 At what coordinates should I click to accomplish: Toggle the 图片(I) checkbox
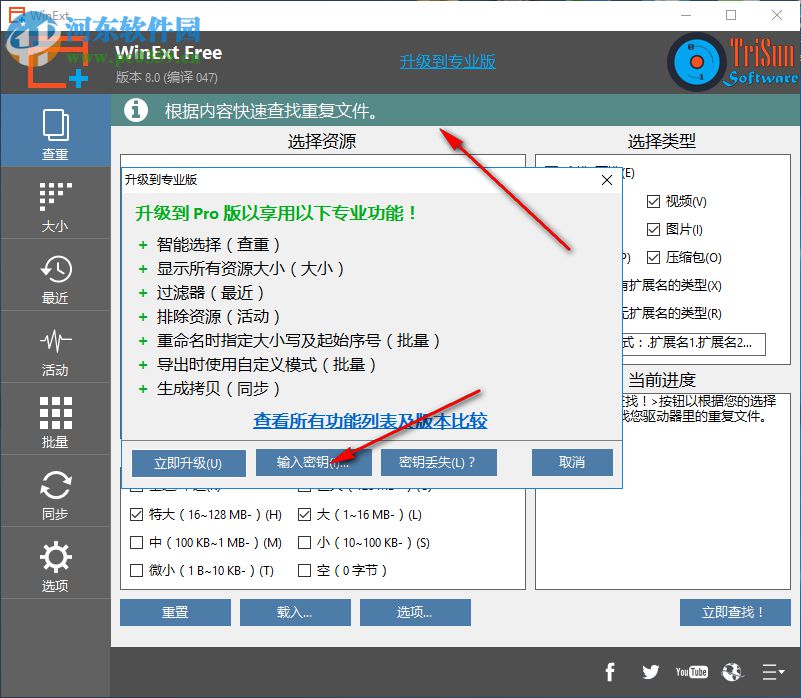654,229
